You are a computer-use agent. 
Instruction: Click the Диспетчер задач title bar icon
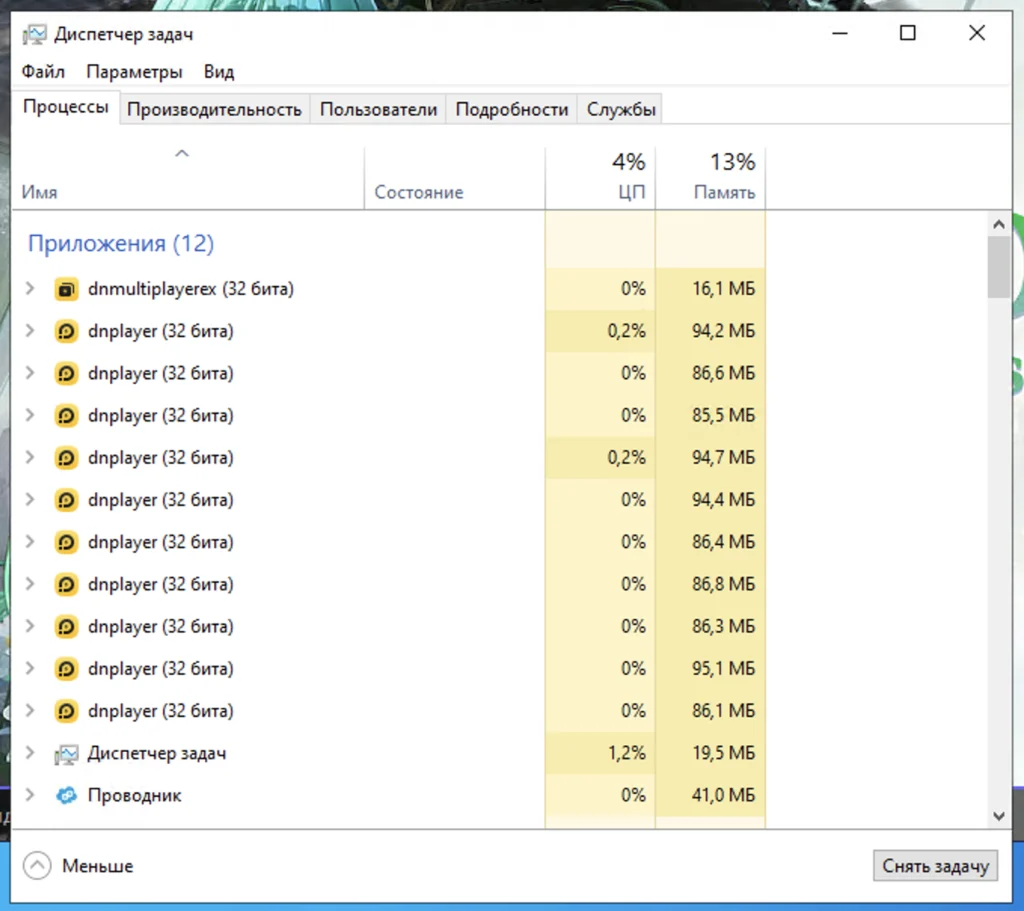[x=34, y=34]
